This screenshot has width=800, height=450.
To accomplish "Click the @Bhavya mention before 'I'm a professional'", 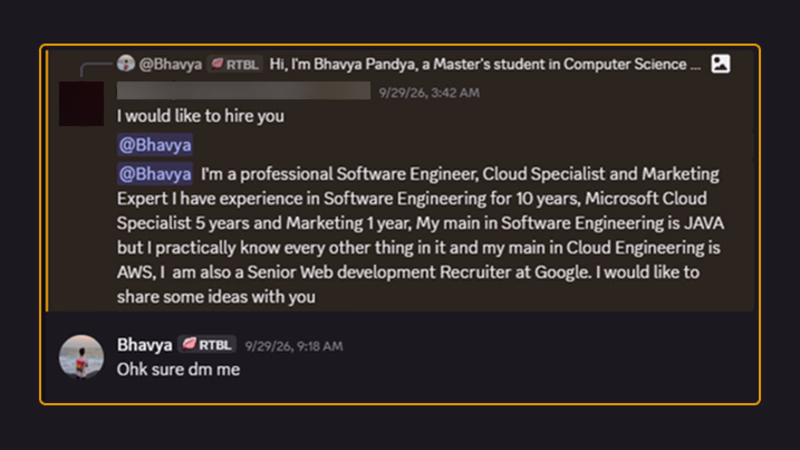I will click(x=155, y=174).
